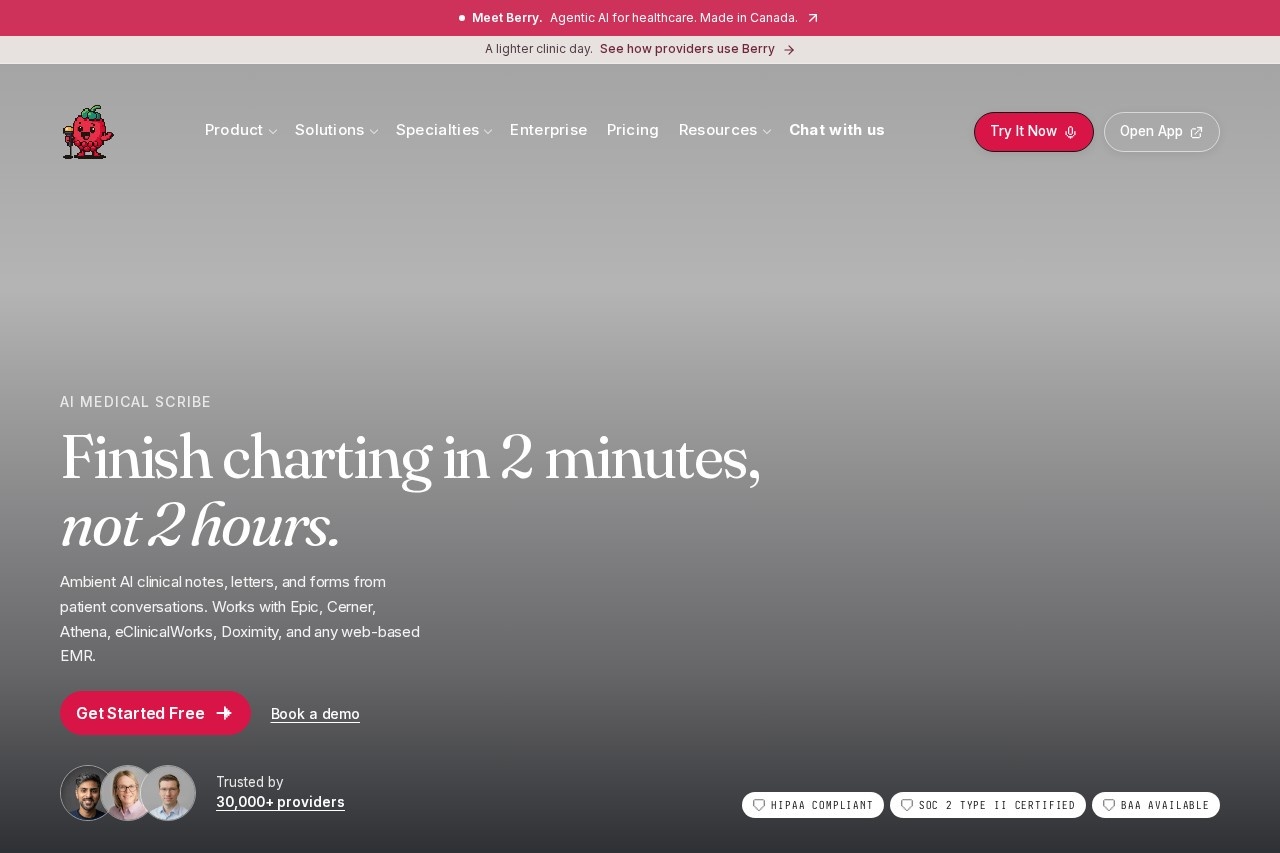Expand the Solutions dropdown menu
1280x853 pixels.
[336, 130]
